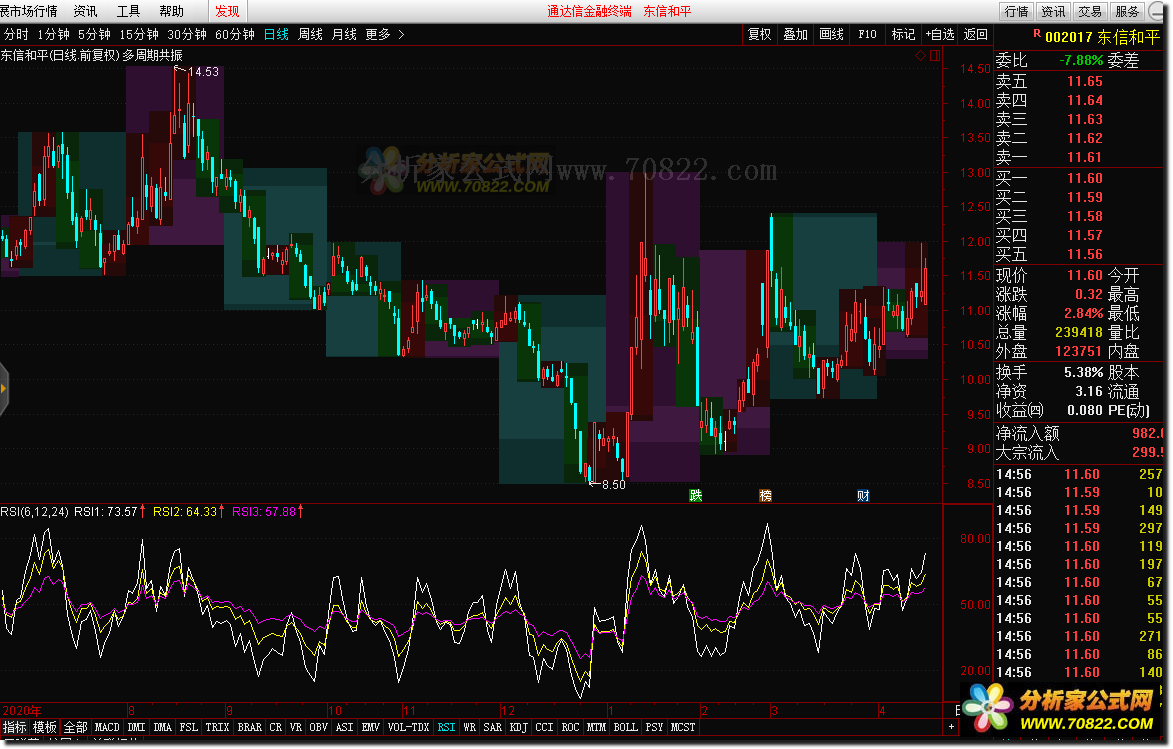Select the 模板 tab at the bottom
1173x749 pixels.
[45, 727]
